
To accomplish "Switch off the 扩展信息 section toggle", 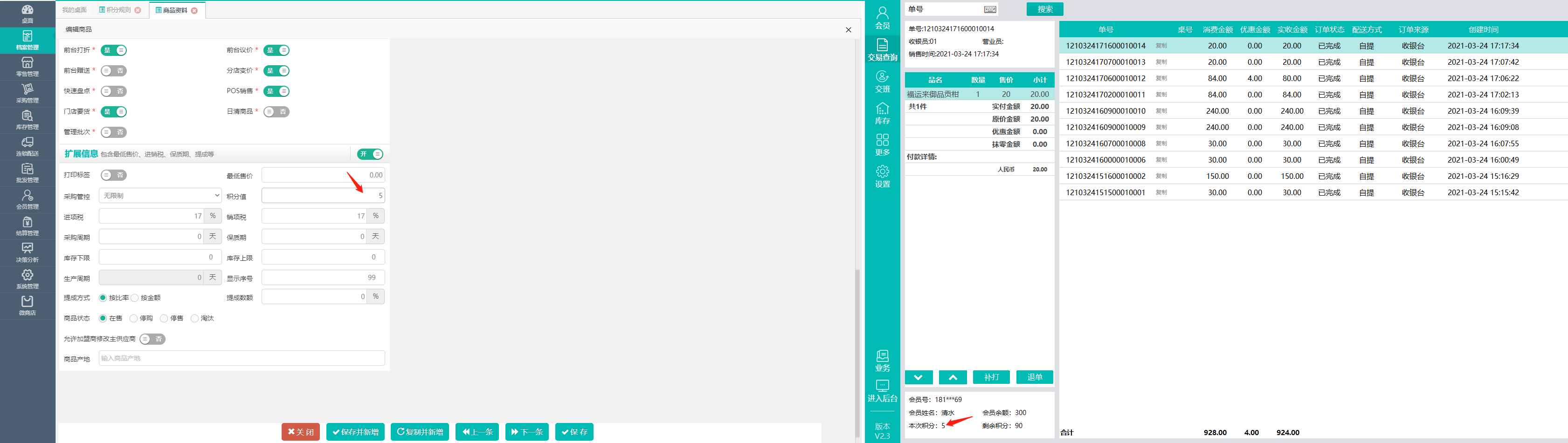I will click(x=370, y=154).
